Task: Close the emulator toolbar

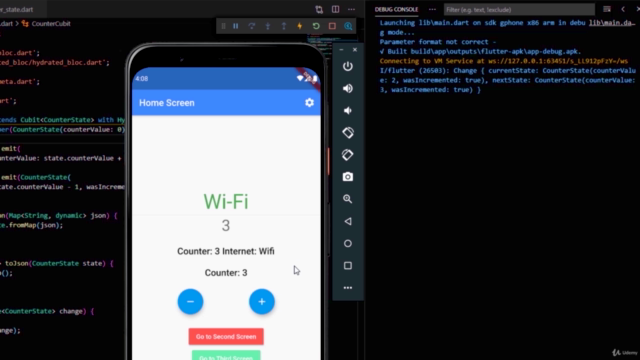Action: point(355,49)
